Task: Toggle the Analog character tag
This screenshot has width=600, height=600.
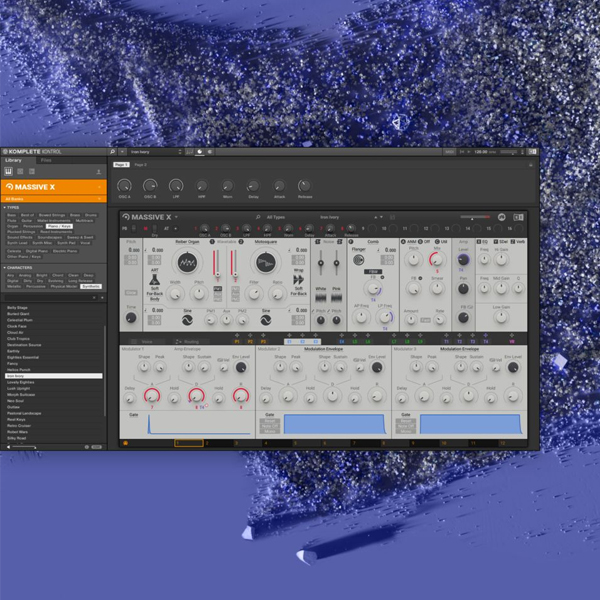Action: [25, 275]
